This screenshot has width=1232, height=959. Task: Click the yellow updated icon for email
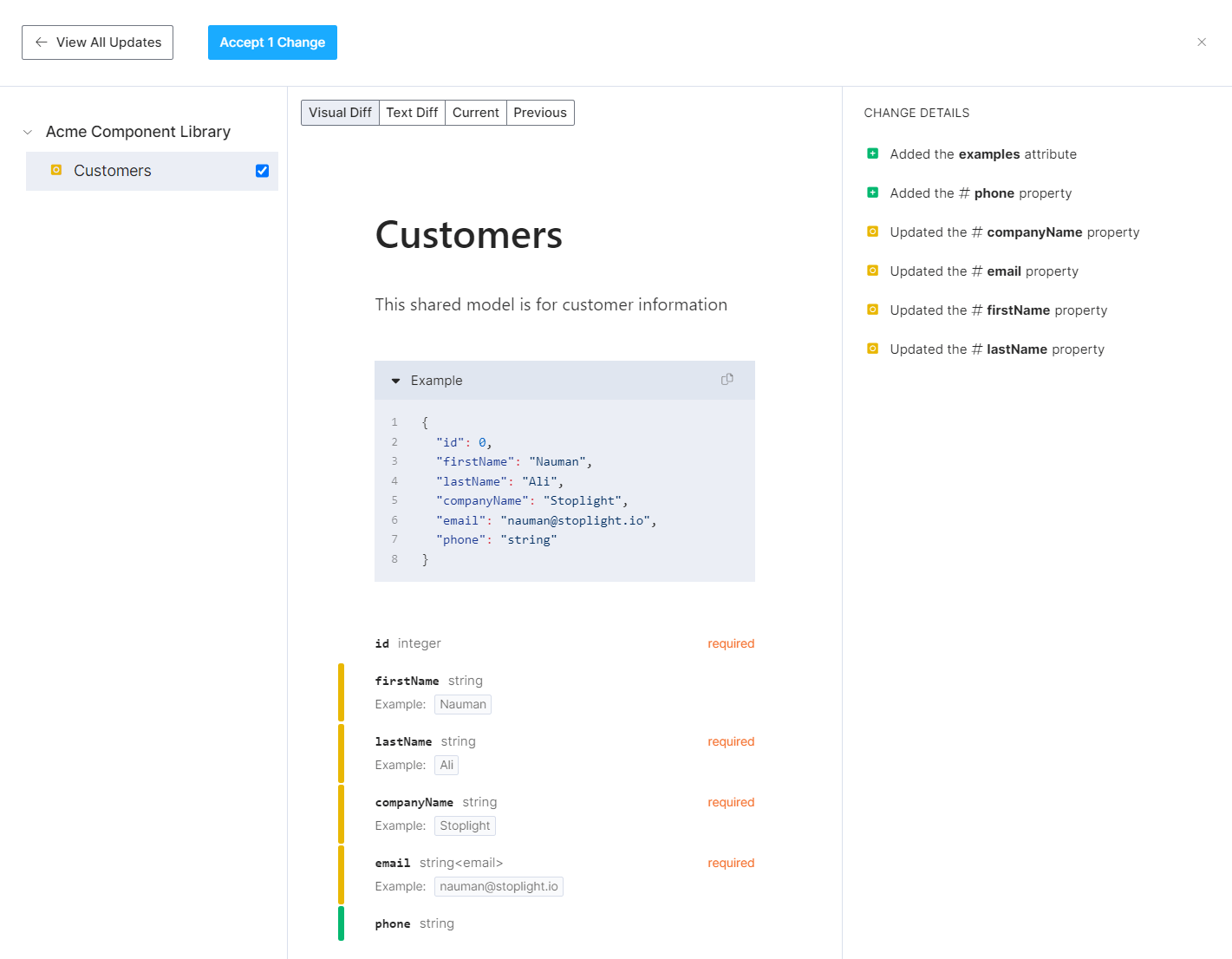(873, 271)
